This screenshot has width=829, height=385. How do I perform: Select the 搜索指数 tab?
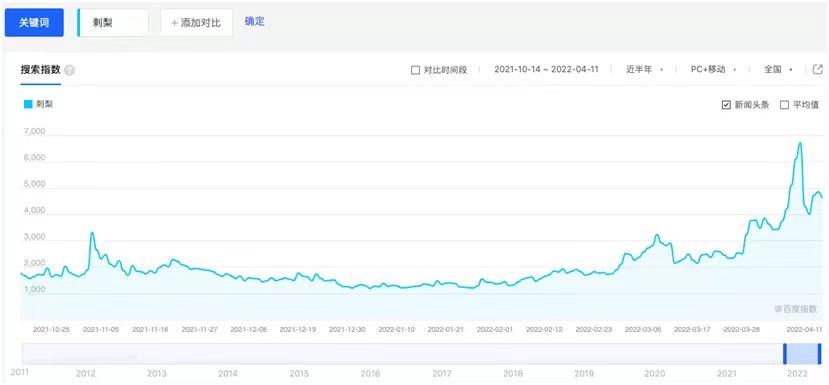pyautogui.click(x=41, y=70)
